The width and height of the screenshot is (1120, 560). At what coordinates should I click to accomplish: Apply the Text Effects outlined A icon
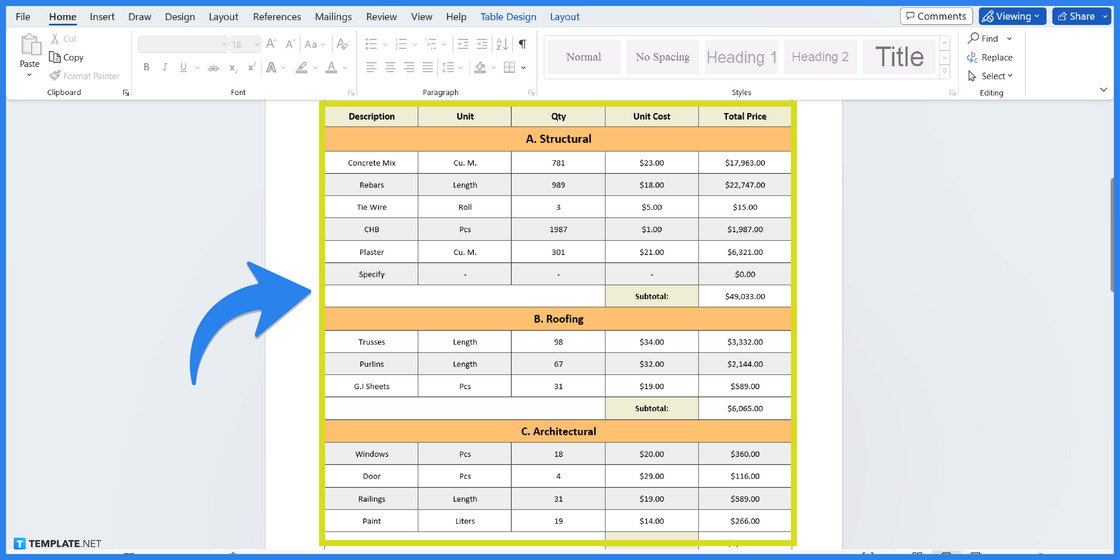pos(271,67)
